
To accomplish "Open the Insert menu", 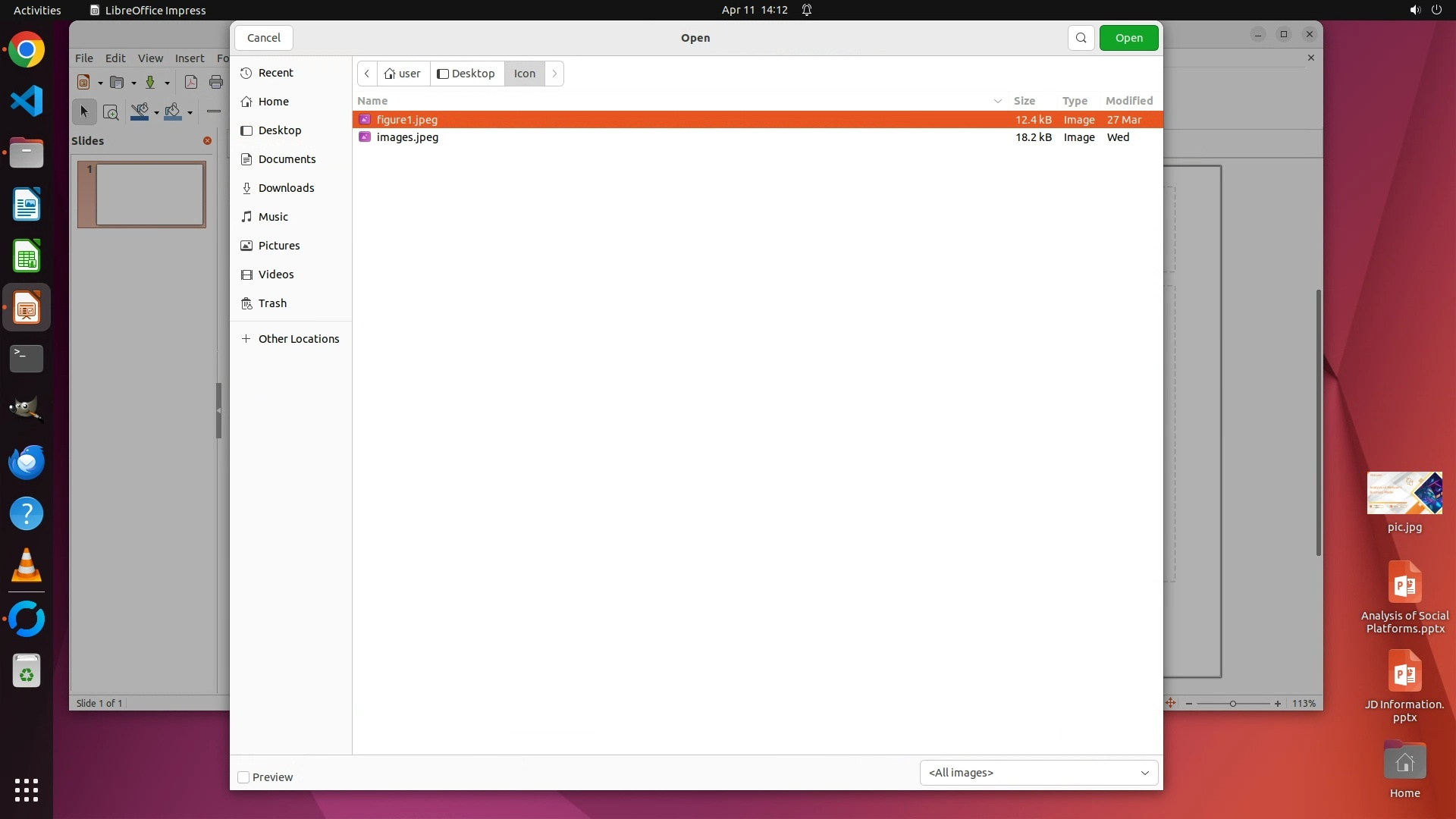I will [x=190, y=58].
